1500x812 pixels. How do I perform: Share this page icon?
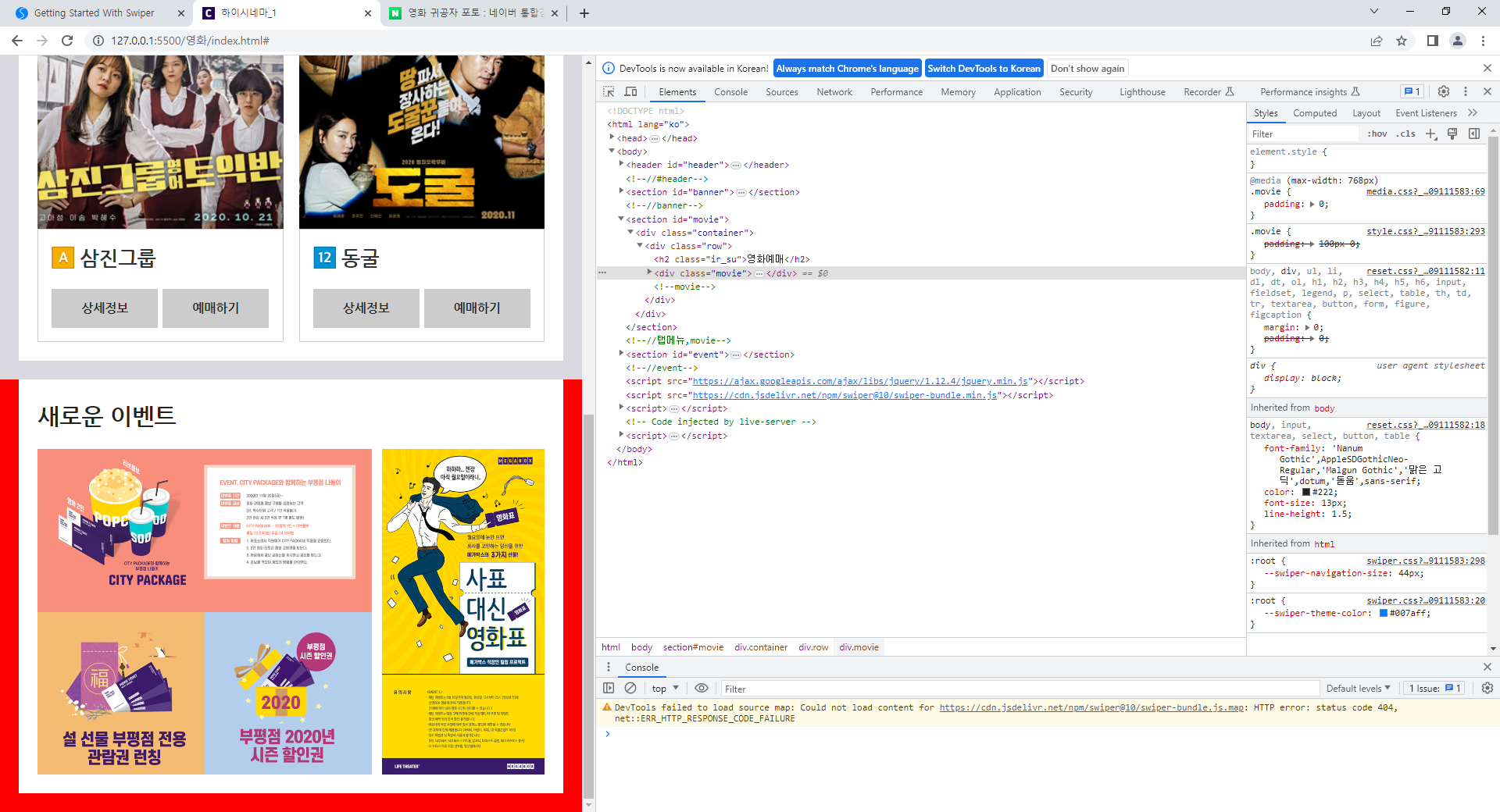click(x=1377, y=41)
